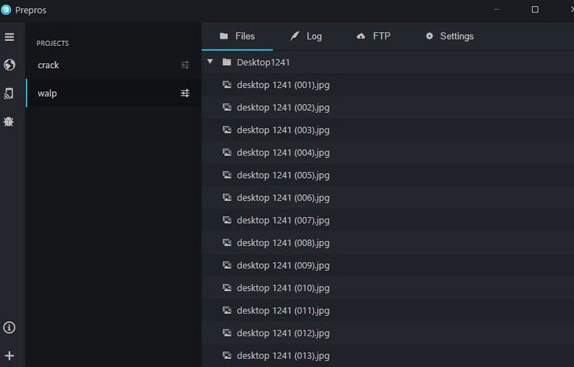Open the hamburger menu icon
574x367 pixels.
pyautogui.click(x=10, y=37)
